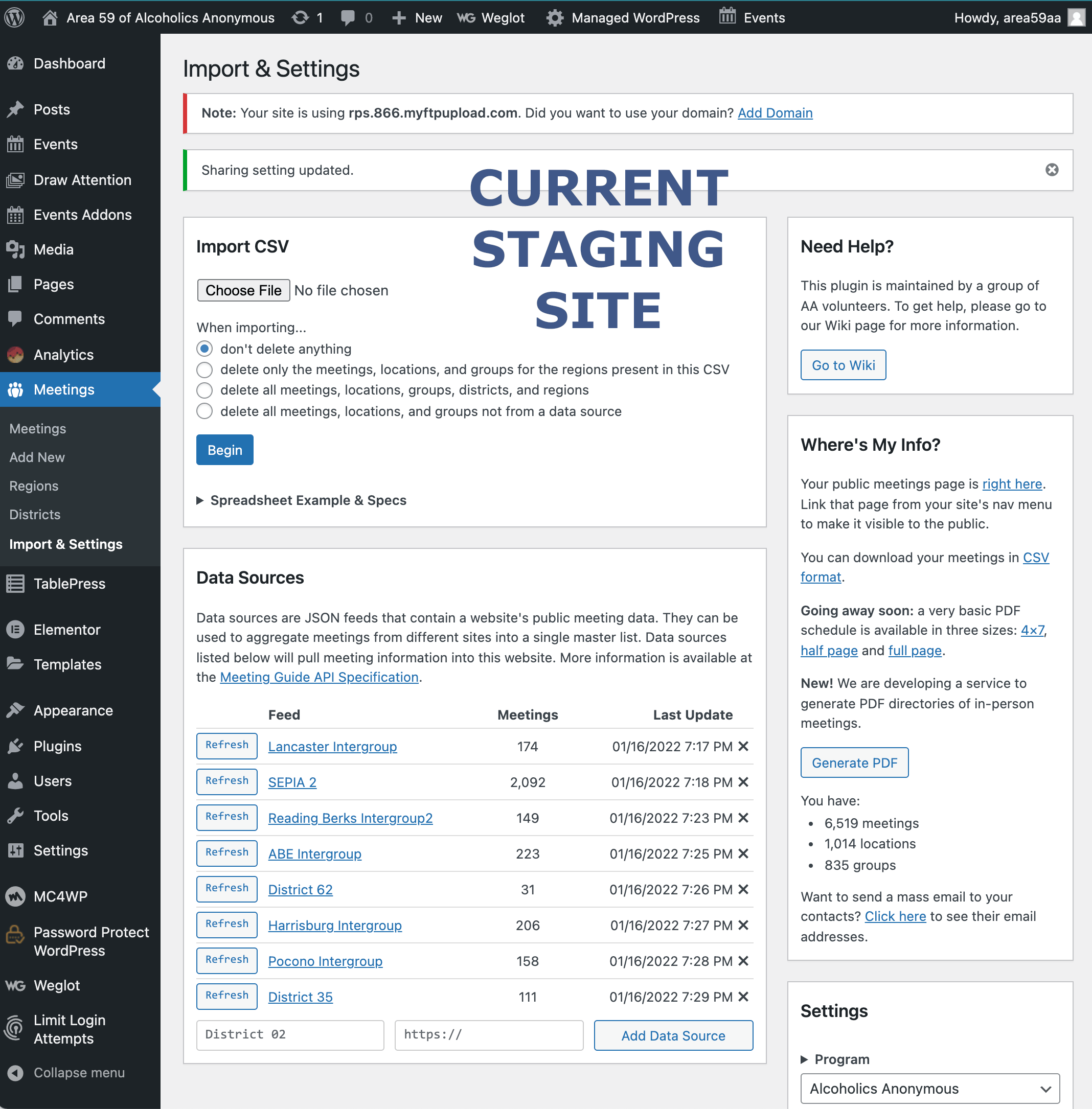
Task: Click the Plugins wrench icon
Action: tap(15, 746)
